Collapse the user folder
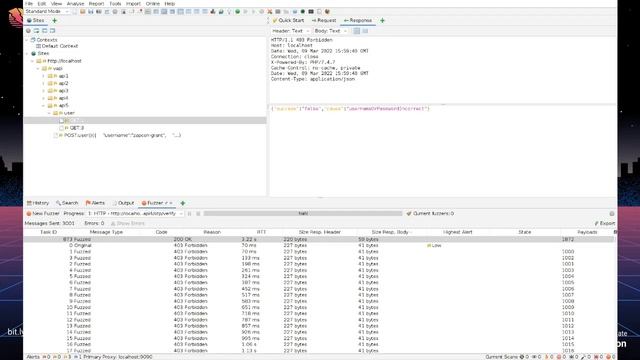This screenshot has height=360, width=640. pyautogui.click(x=49, y=113)
